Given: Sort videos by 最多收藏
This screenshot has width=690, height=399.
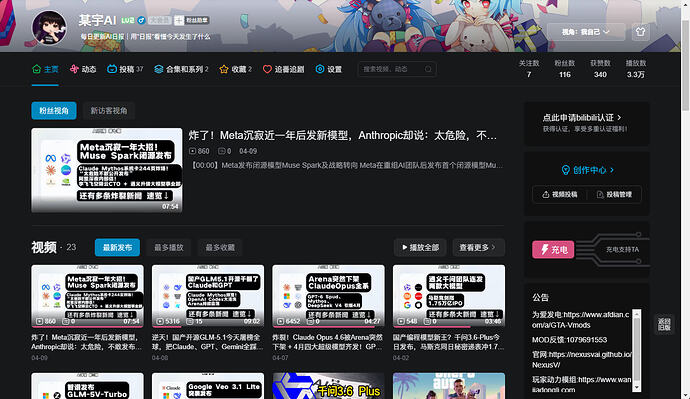Looking at the screenshot, I should (220, 248).
